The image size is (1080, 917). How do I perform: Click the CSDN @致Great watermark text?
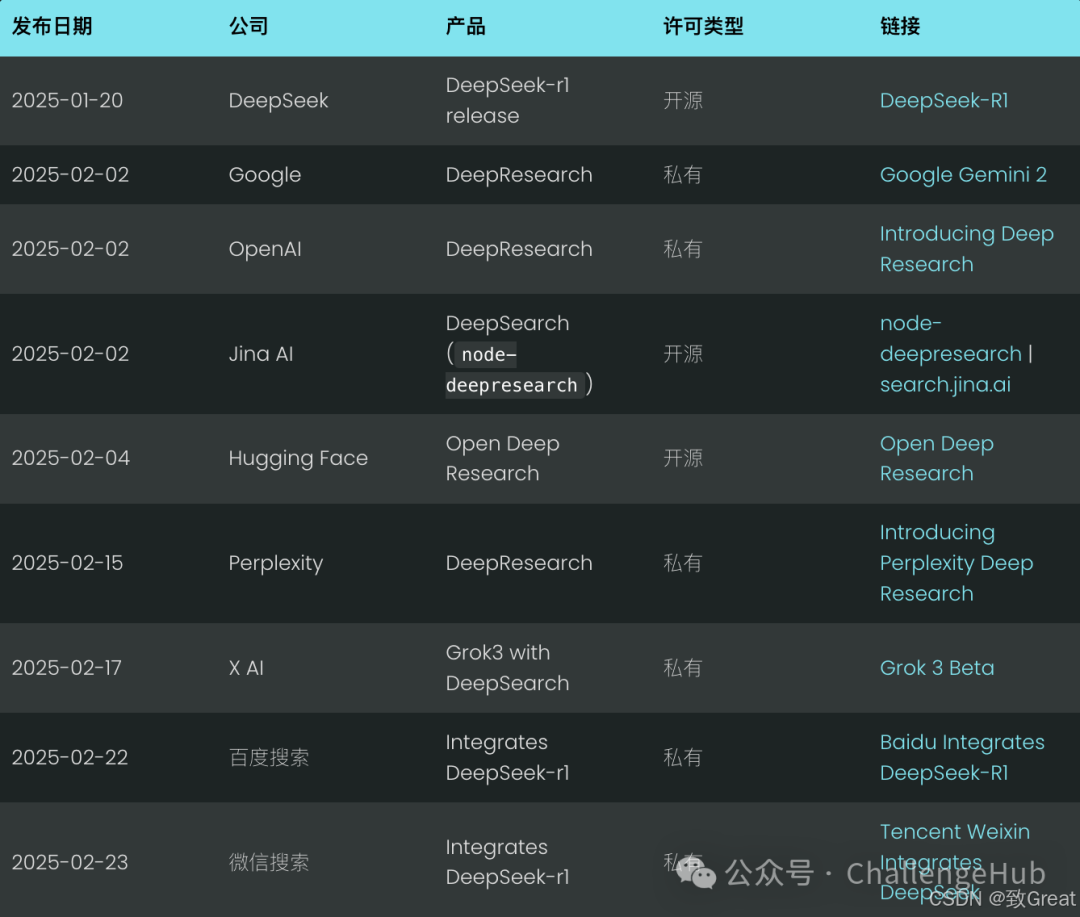1000,898
